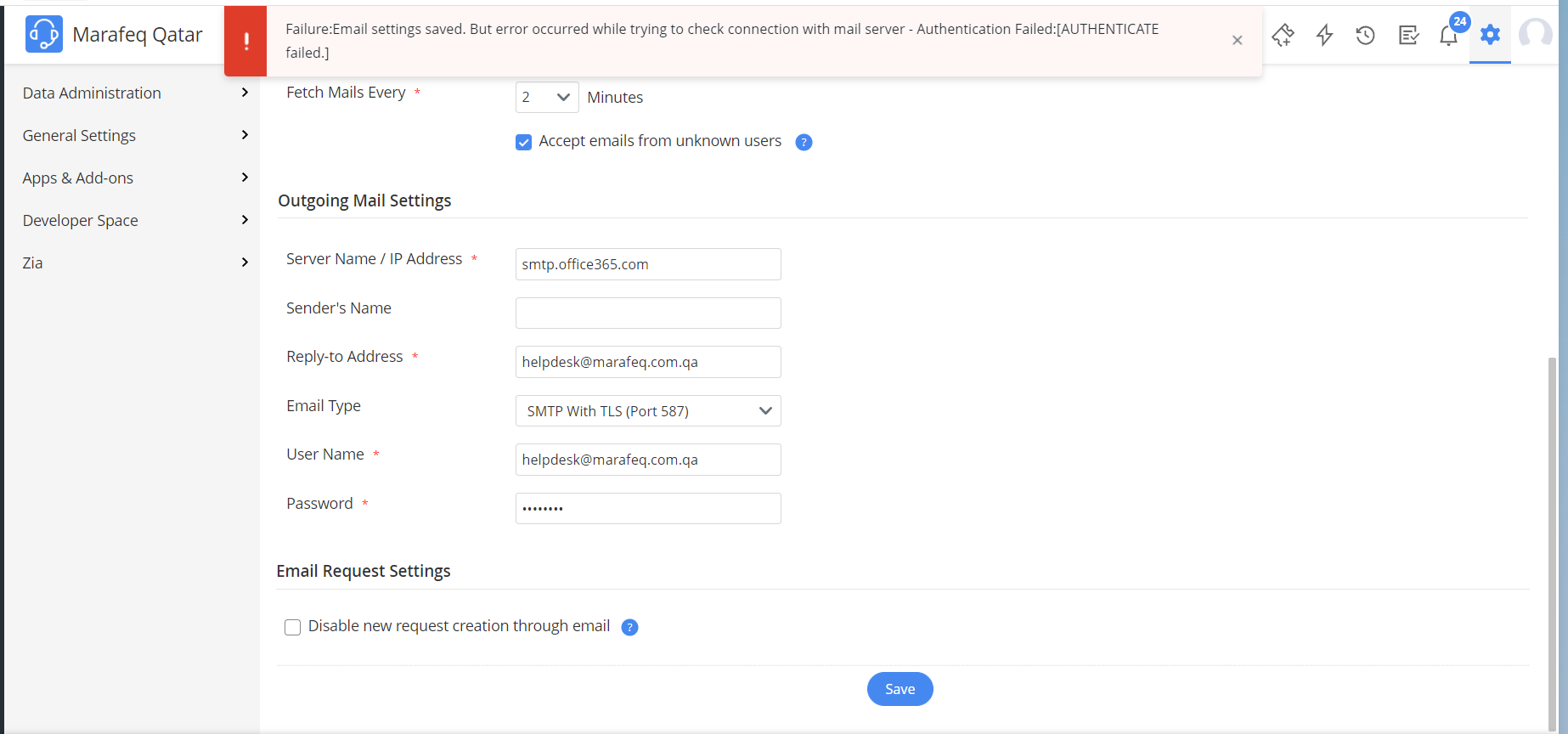
Task: Click the Marafeq Qatar headset logo icon
Action: point(43,34)
